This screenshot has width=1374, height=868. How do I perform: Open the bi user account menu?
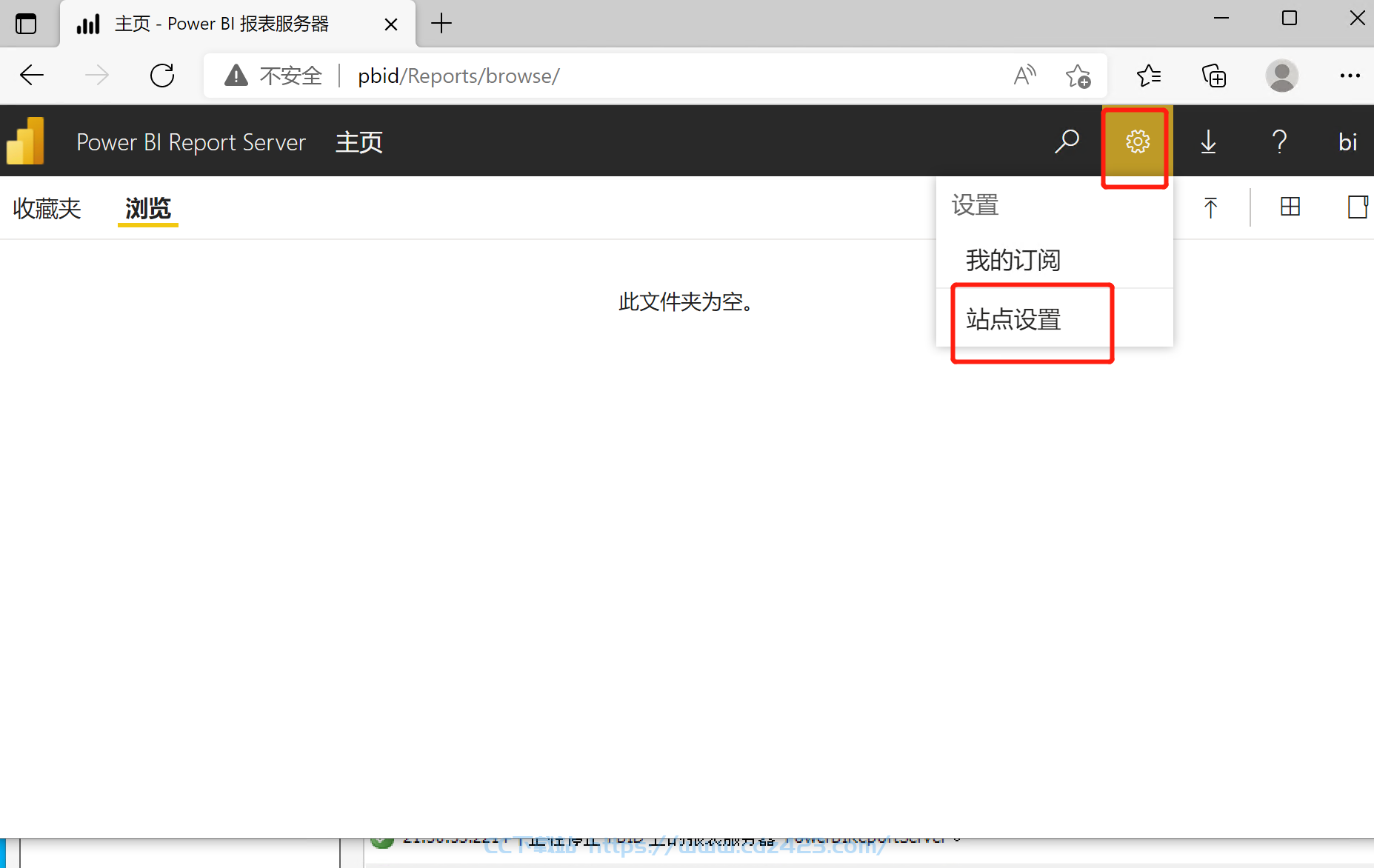click(1347, 141)
